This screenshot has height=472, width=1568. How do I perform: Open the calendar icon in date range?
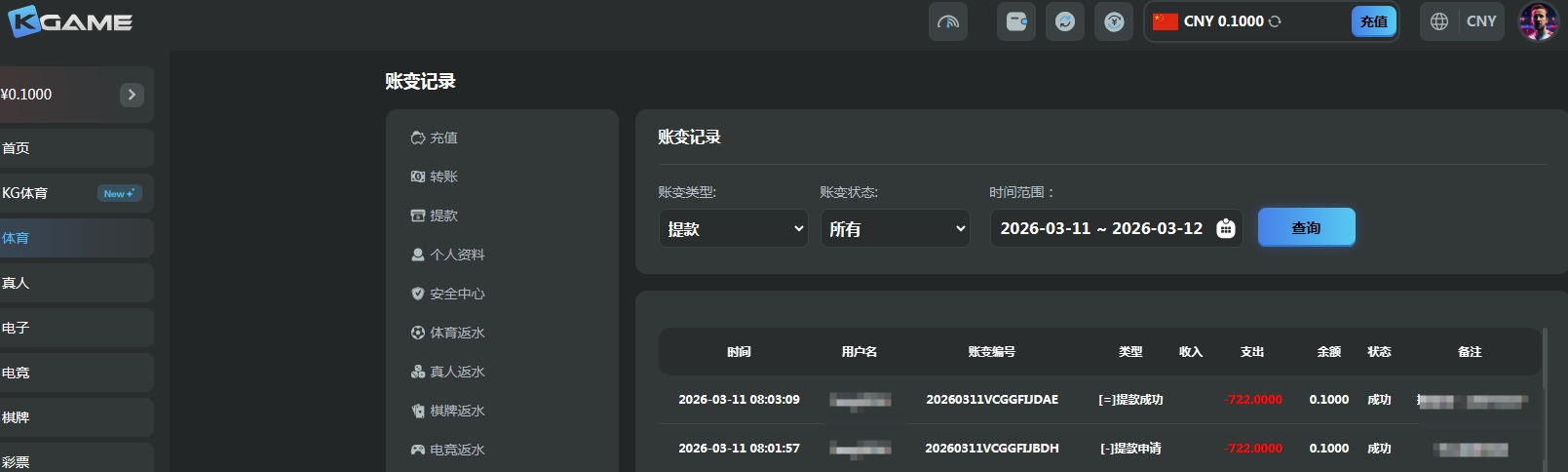pos(1226,228)
